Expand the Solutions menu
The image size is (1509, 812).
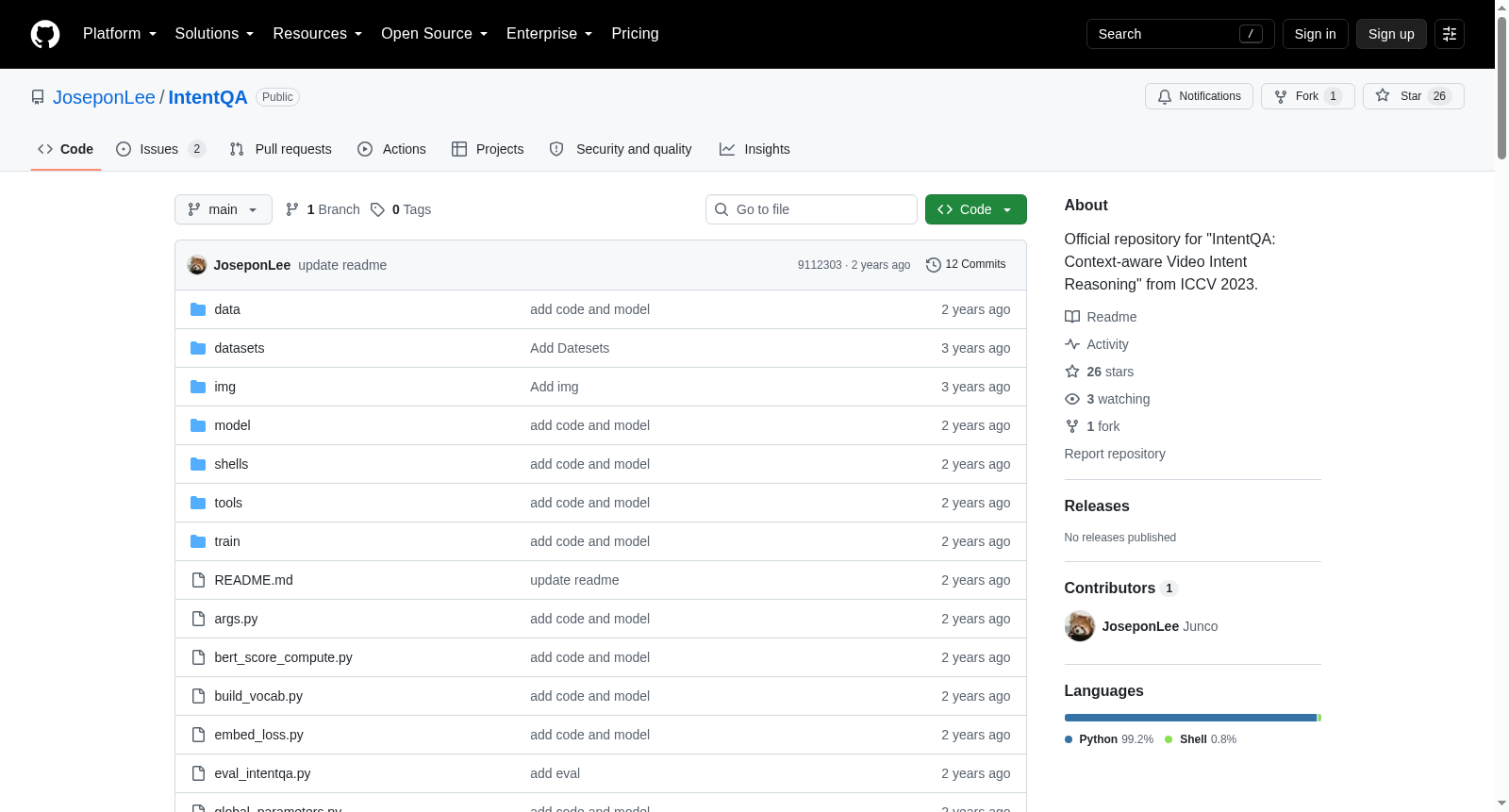pyautogui.click(x=214, y=34)
